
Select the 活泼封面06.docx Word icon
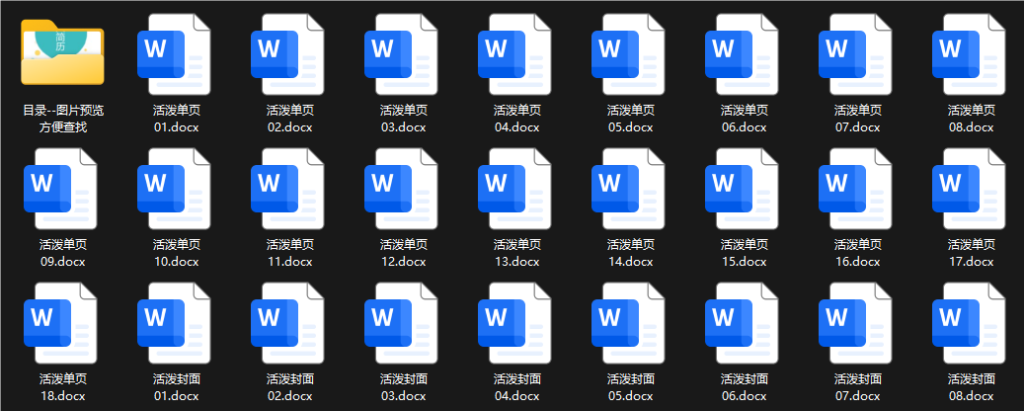[x=742, y=323]
